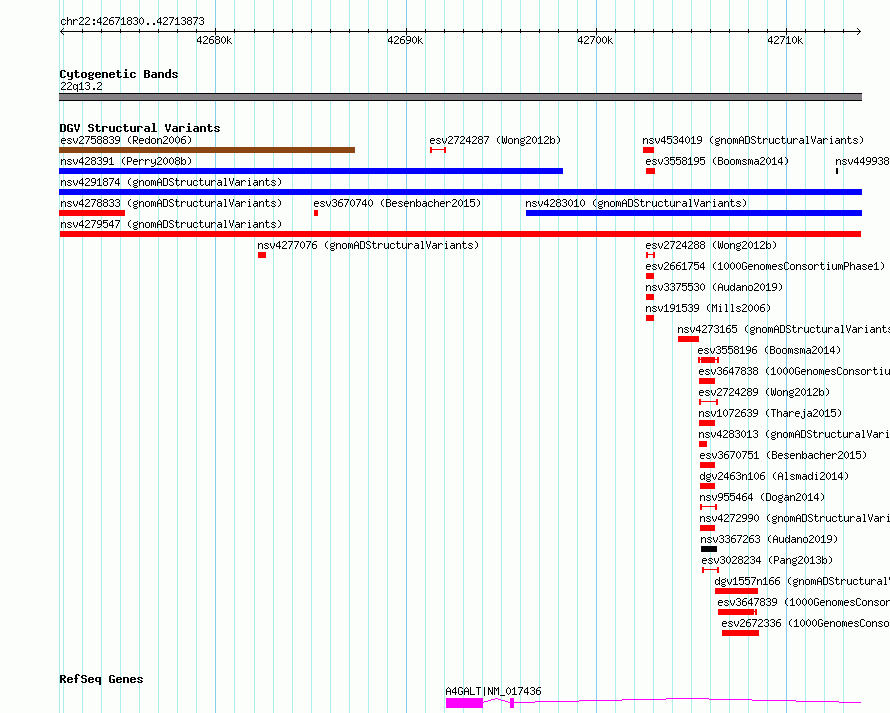Open nsv191539 (Mills2006) variant label
Viewport: 890px width, 713px height.
pyautogui.click(x=708, y=308)
